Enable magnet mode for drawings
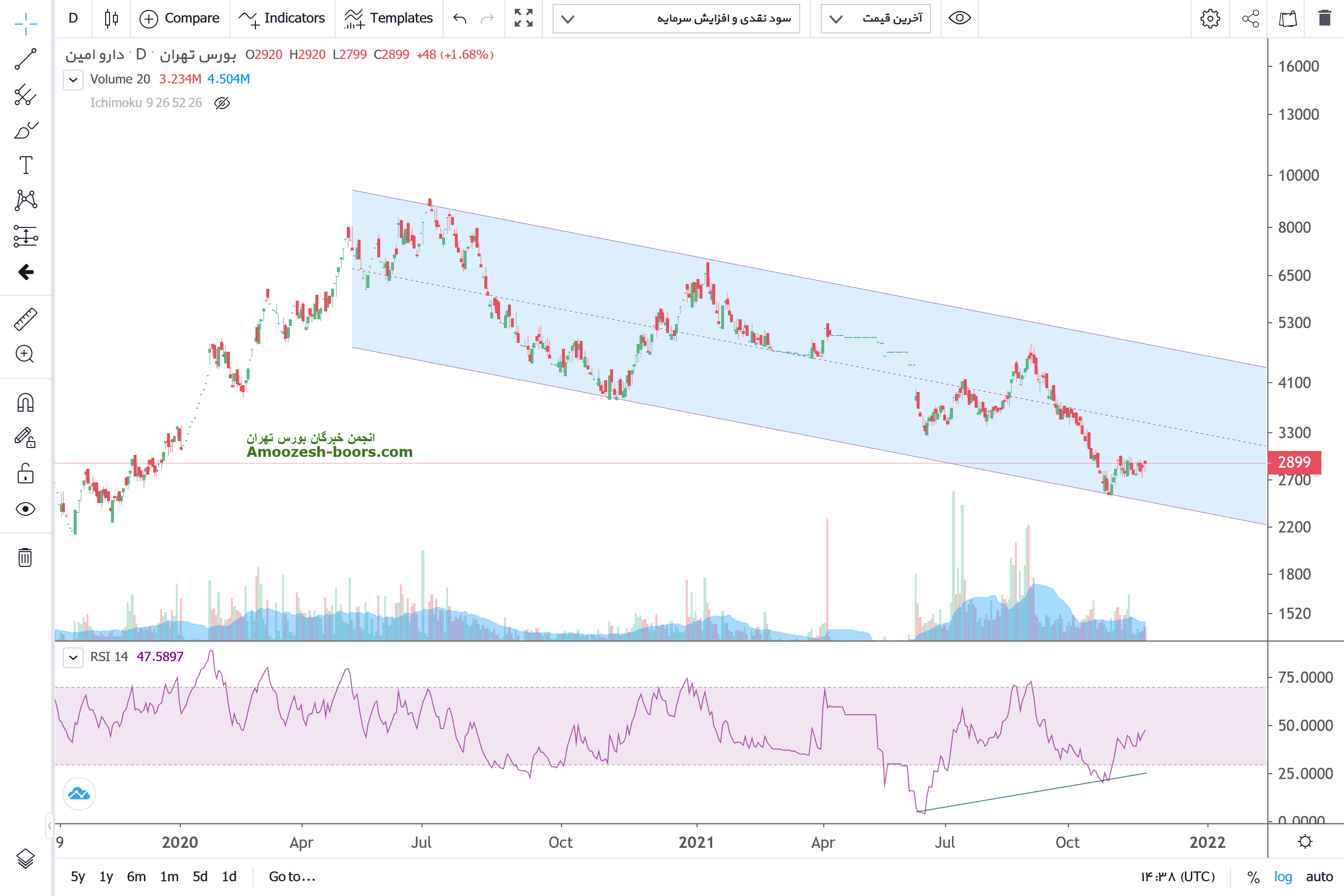This screenshot has height=896, width=1344. (x=25, y=403)
